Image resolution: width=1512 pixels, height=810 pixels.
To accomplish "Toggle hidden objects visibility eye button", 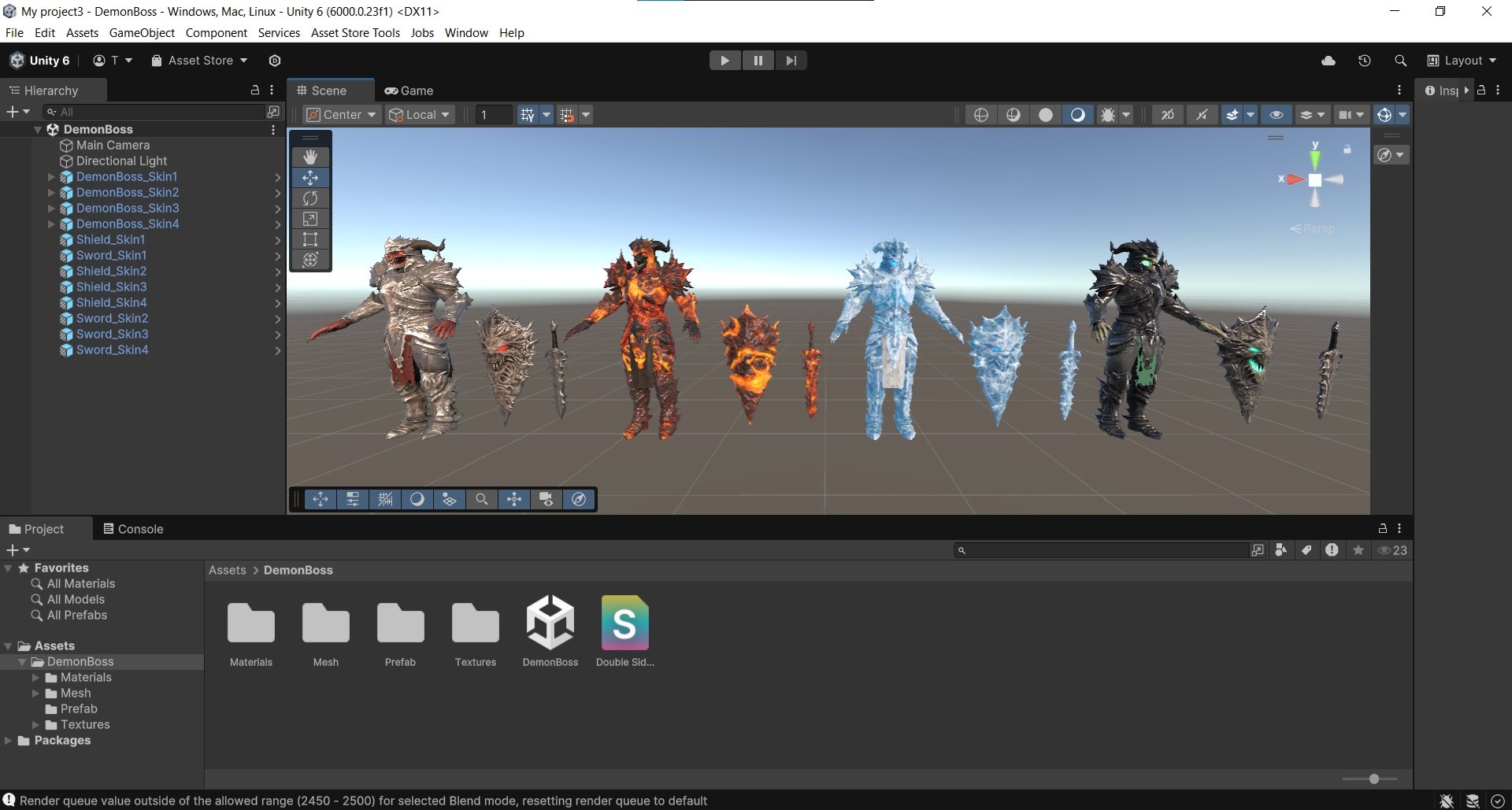I will tap(1276, 115).
